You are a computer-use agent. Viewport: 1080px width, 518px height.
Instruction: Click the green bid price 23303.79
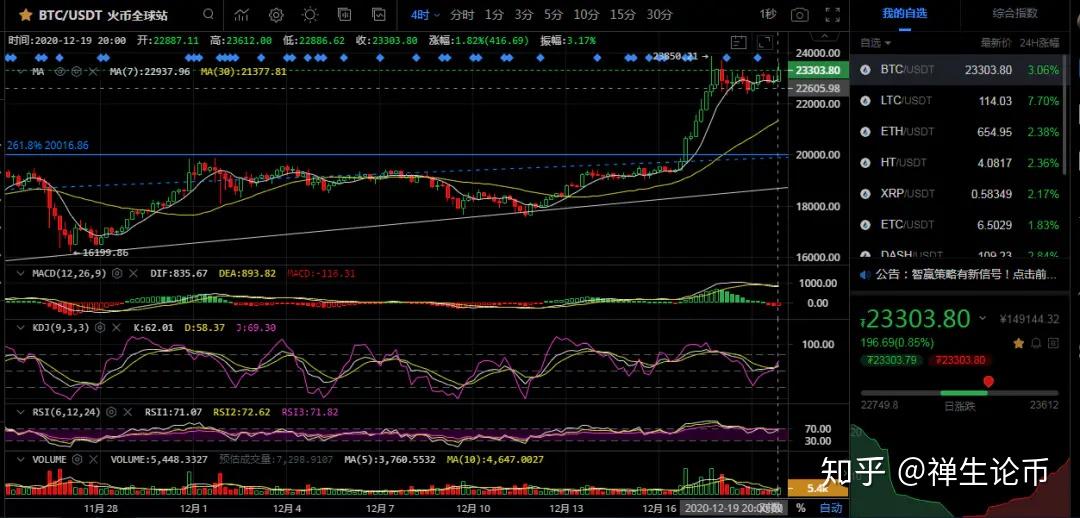[891, 360]
